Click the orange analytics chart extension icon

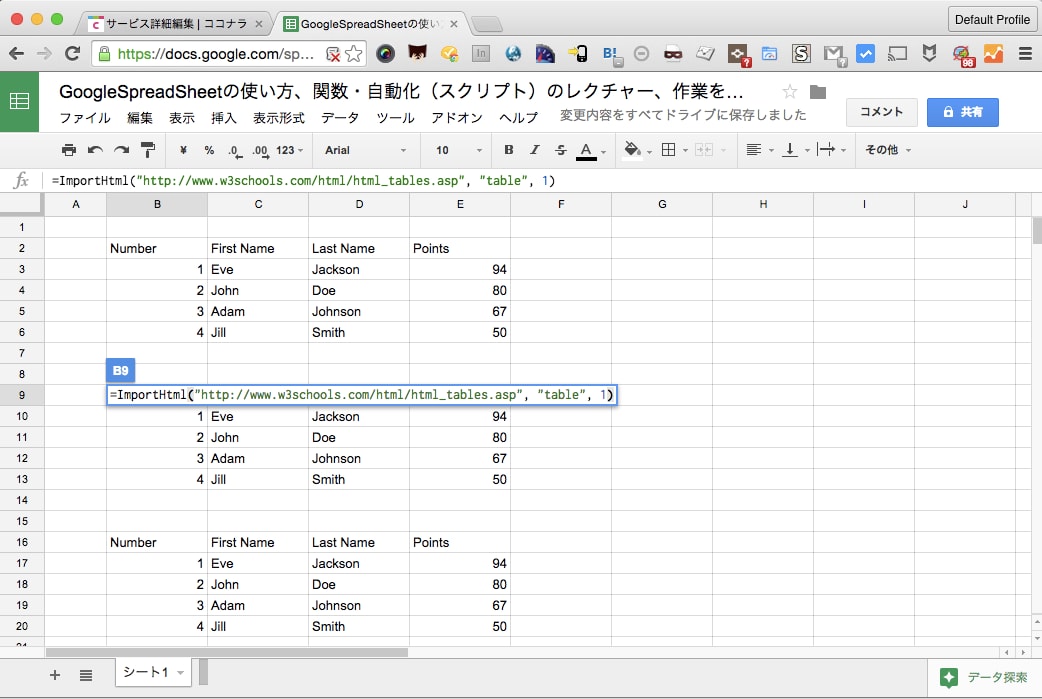pyautogui.click(x=993, y=54)
